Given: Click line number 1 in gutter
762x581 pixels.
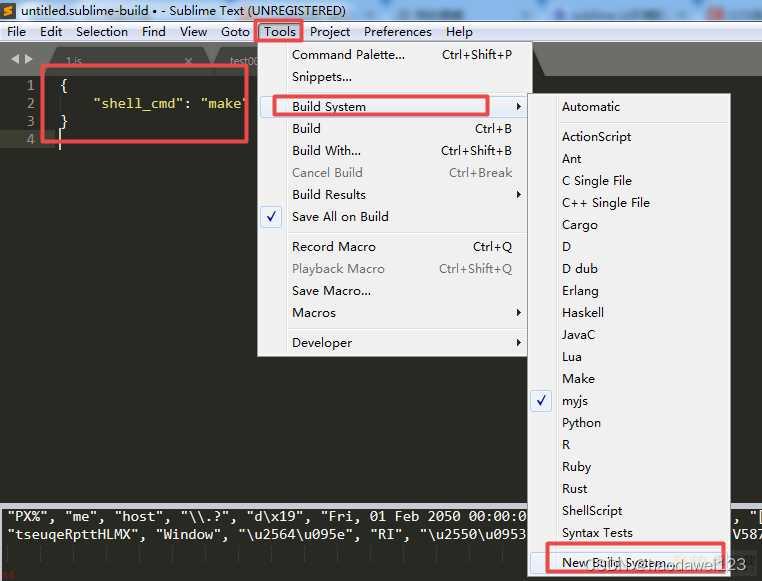Looking at the screenshot, I should pyautogui.click(x=31, y=85).
